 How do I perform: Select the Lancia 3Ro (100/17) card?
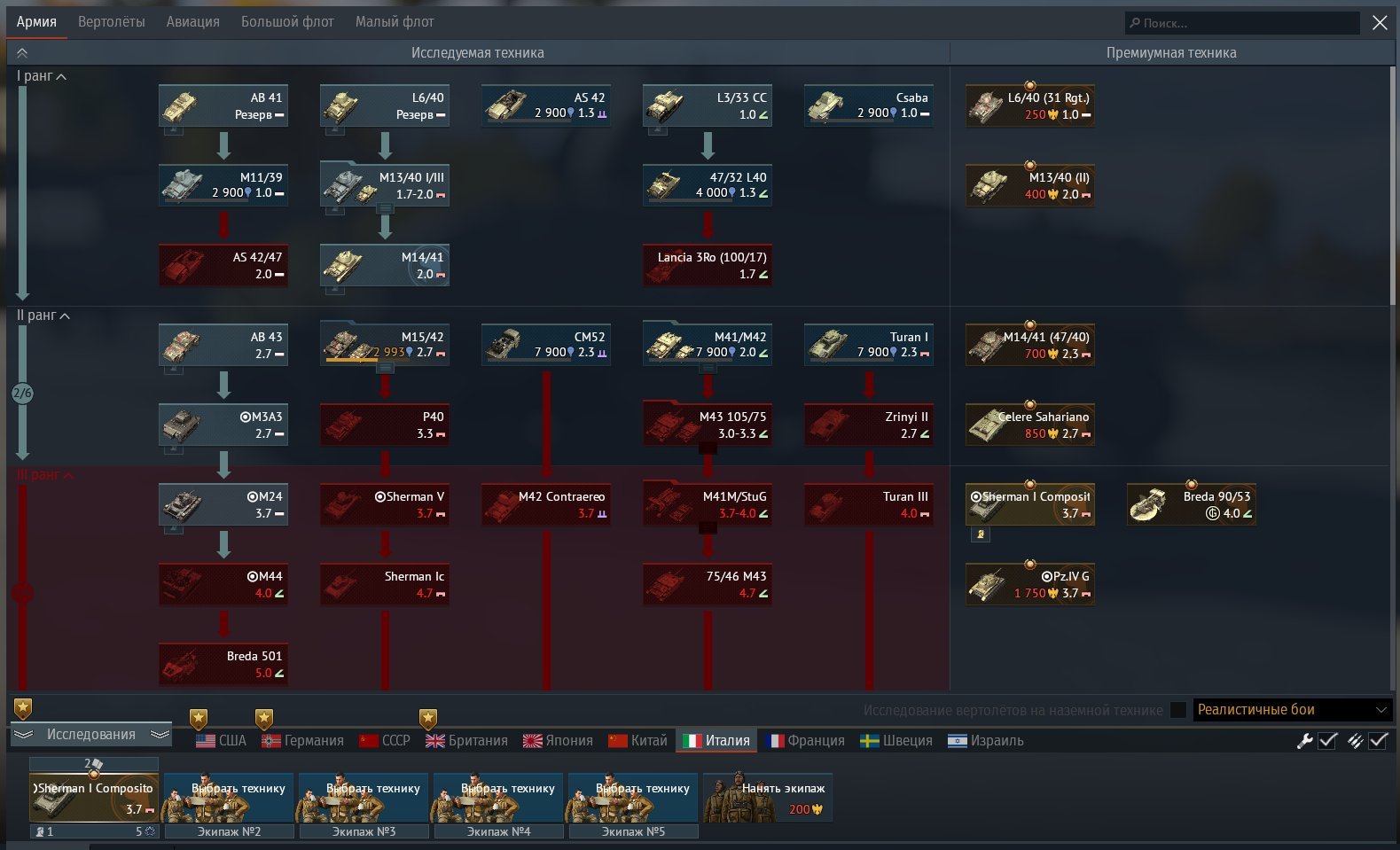(708, 265)
